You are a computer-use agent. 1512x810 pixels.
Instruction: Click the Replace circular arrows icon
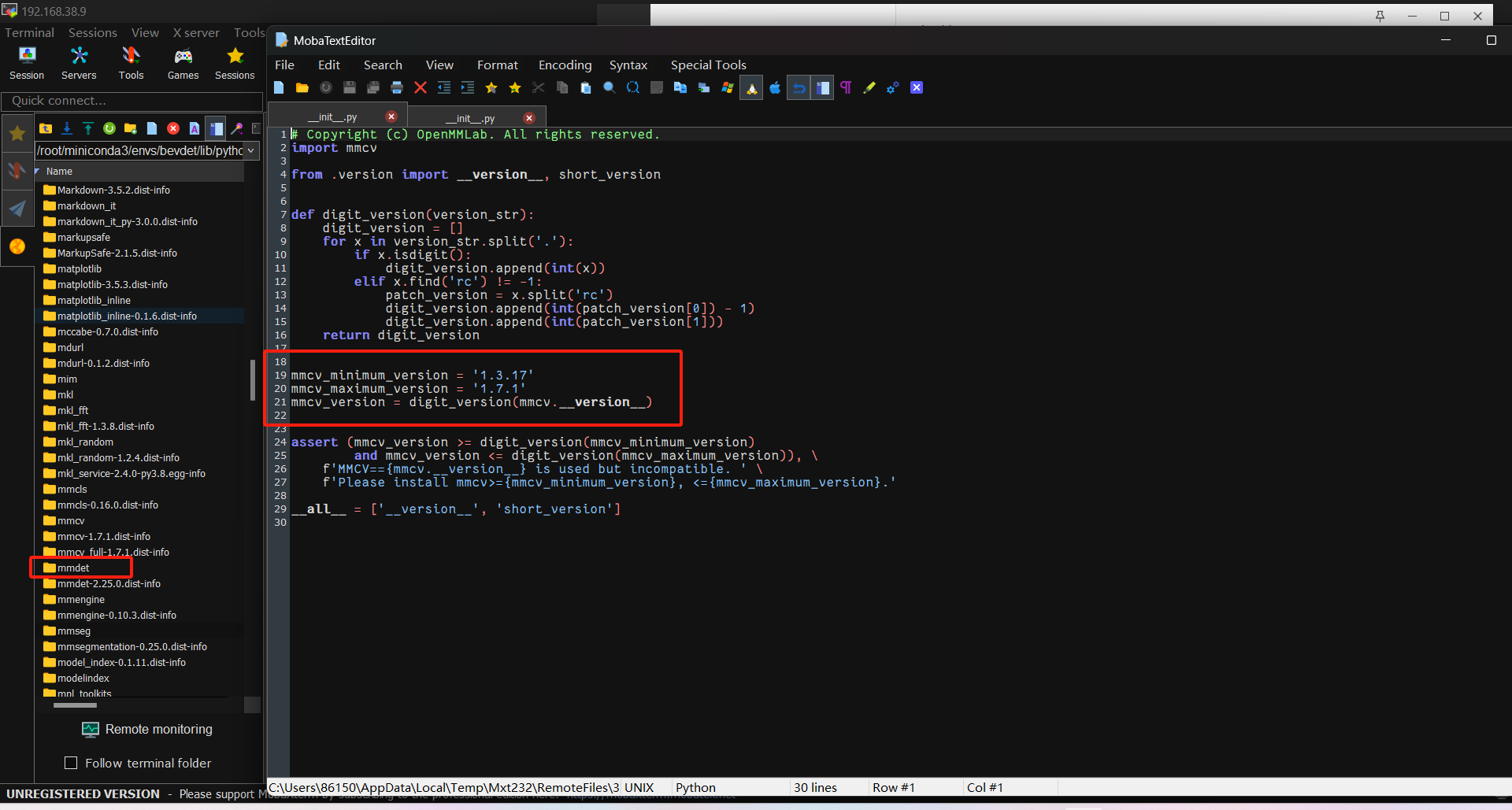coord(633,87)
